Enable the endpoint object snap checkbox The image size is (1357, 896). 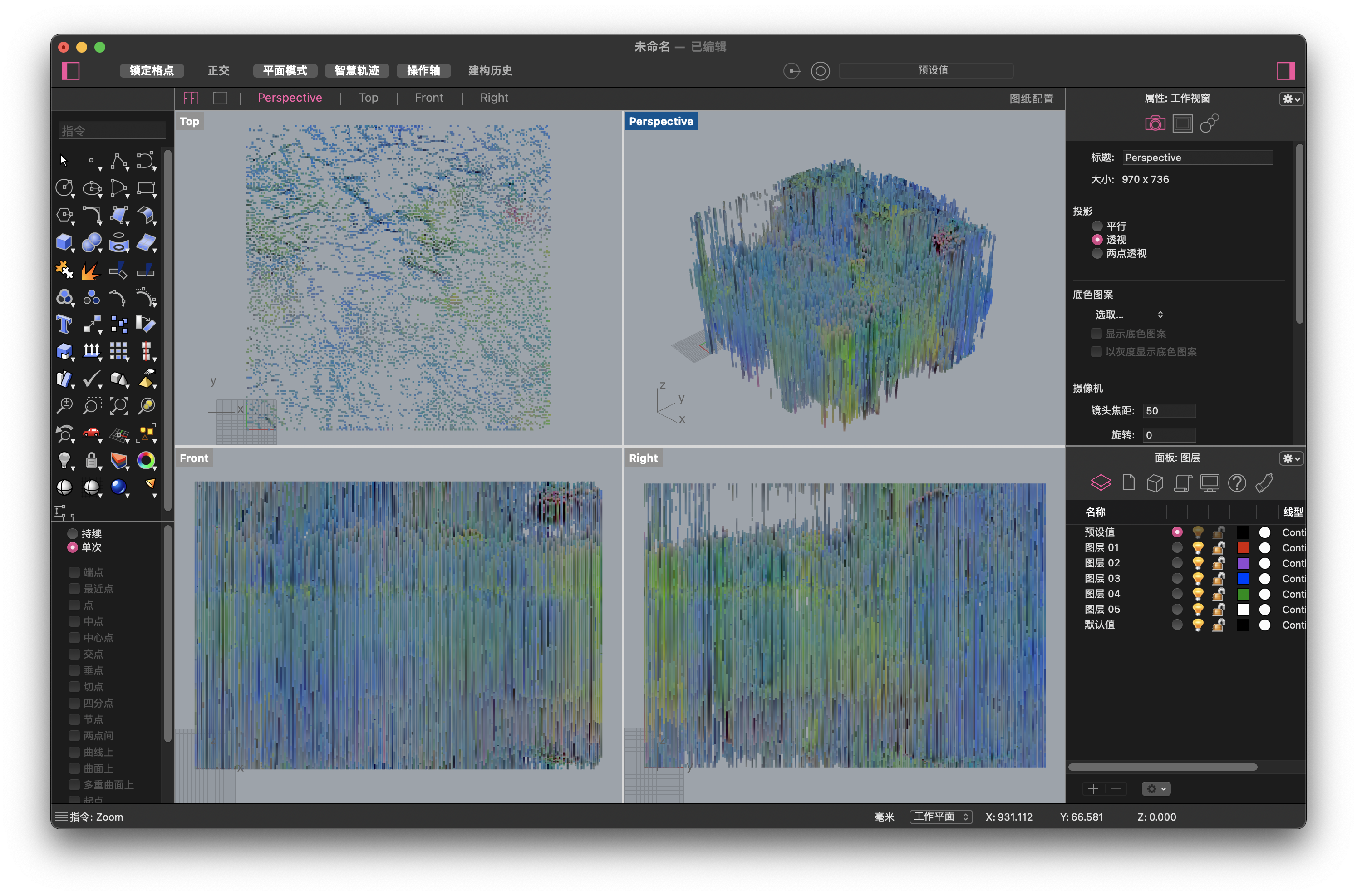pyautogui.click(x=74, y=572)
